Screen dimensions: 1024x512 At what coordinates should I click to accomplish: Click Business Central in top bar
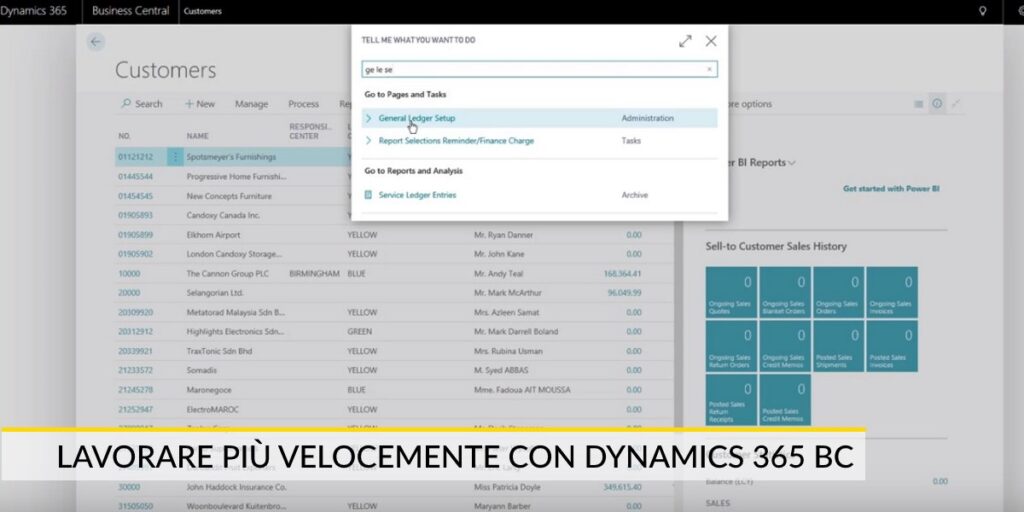point(131,11)
